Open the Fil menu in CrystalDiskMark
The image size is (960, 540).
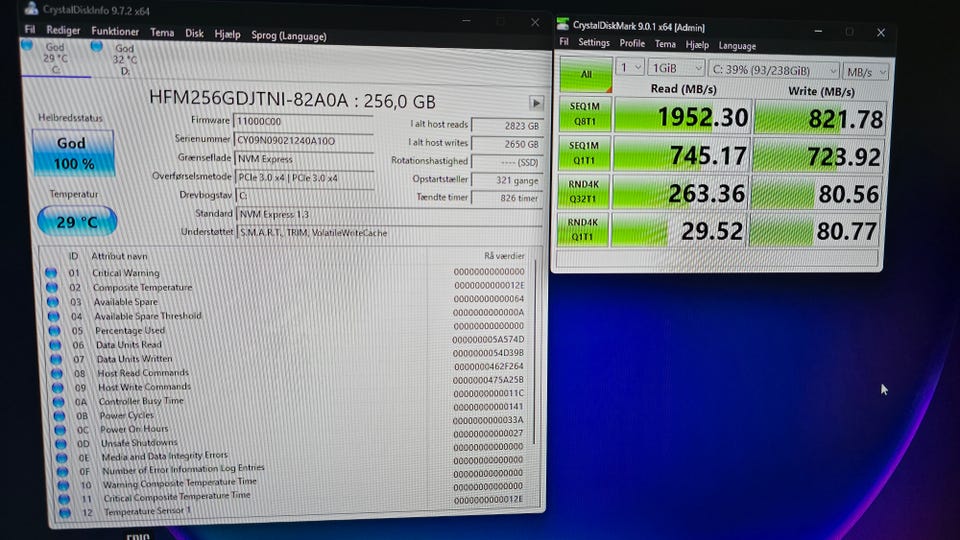click(x=564, y=42)
